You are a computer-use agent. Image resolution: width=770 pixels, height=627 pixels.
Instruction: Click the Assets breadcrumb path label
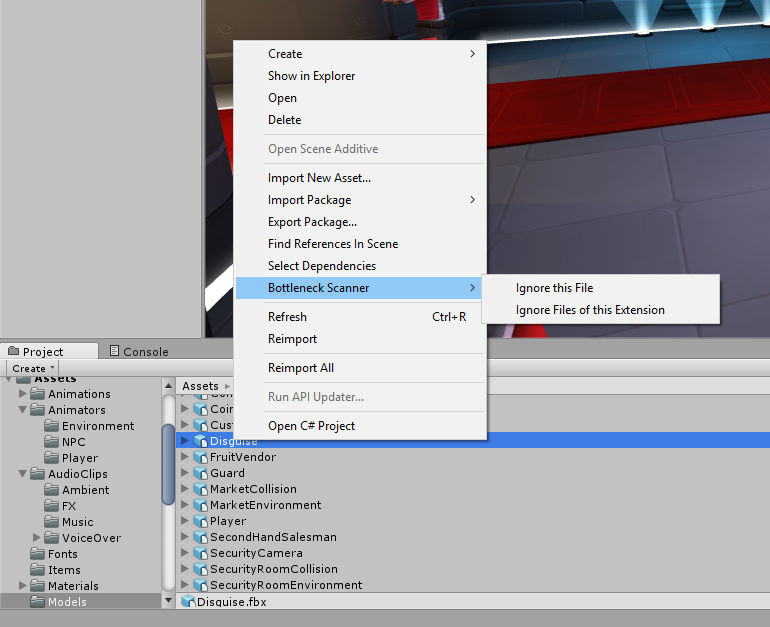(200, 386)
